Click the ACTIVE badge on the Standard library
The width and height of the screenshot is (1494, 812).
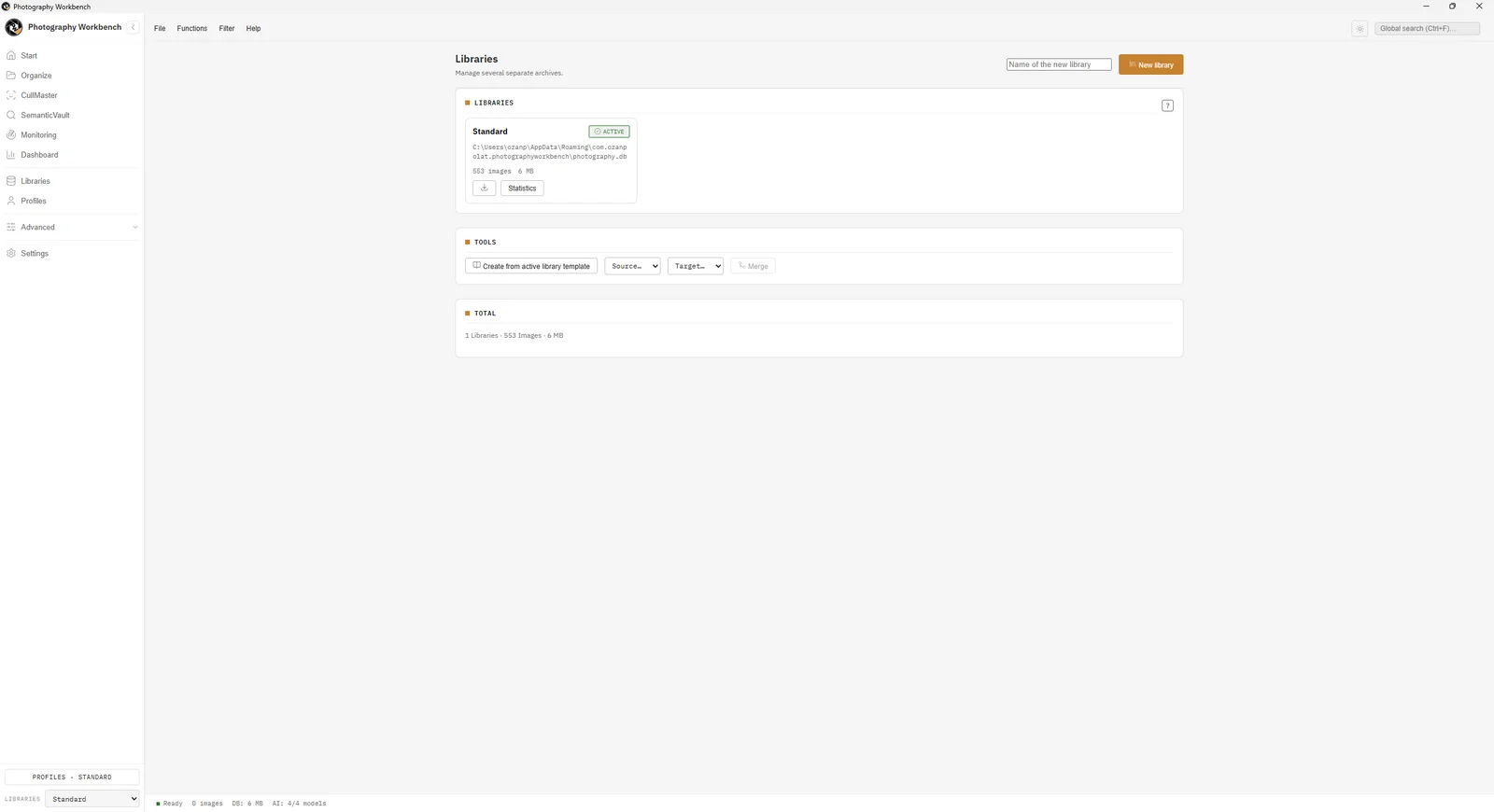609,132
